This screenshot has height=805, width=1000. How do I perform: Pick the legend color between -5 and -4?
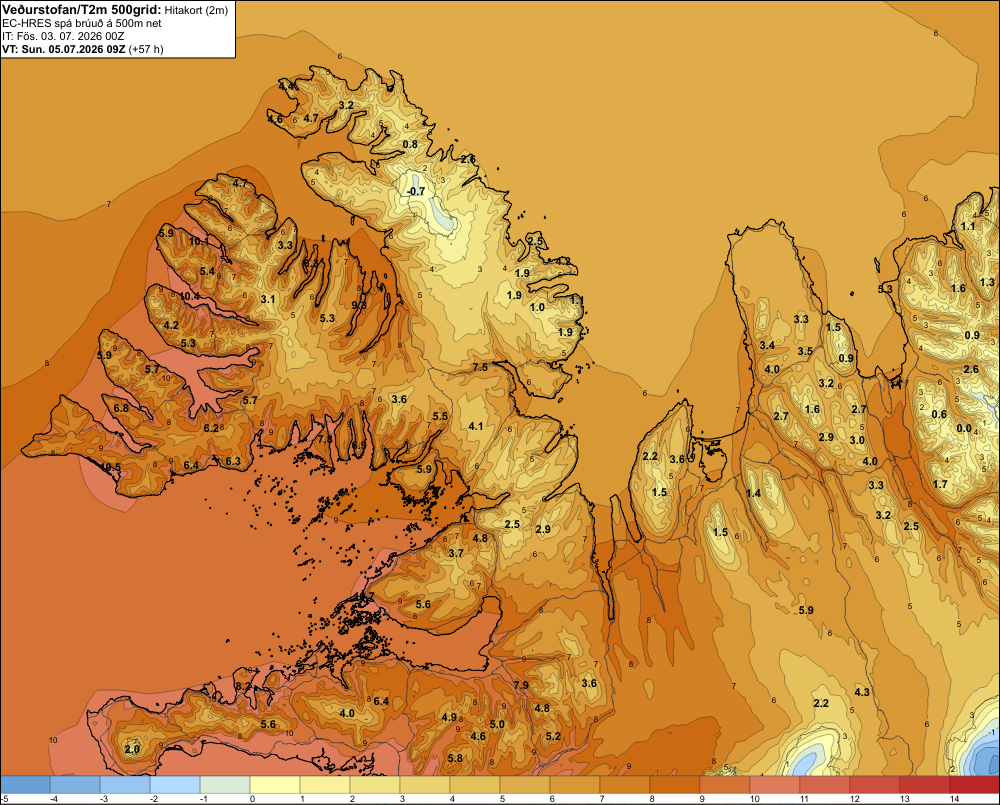25,784
